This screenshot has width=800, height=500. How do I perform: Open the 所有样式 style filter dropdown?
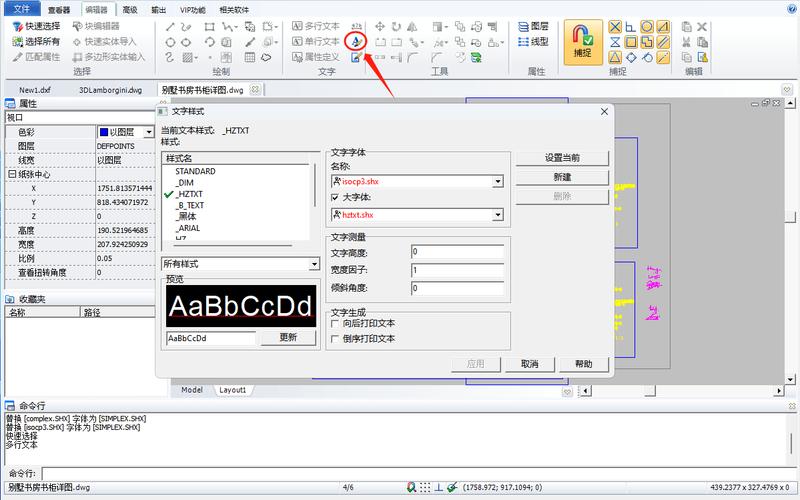314,264
